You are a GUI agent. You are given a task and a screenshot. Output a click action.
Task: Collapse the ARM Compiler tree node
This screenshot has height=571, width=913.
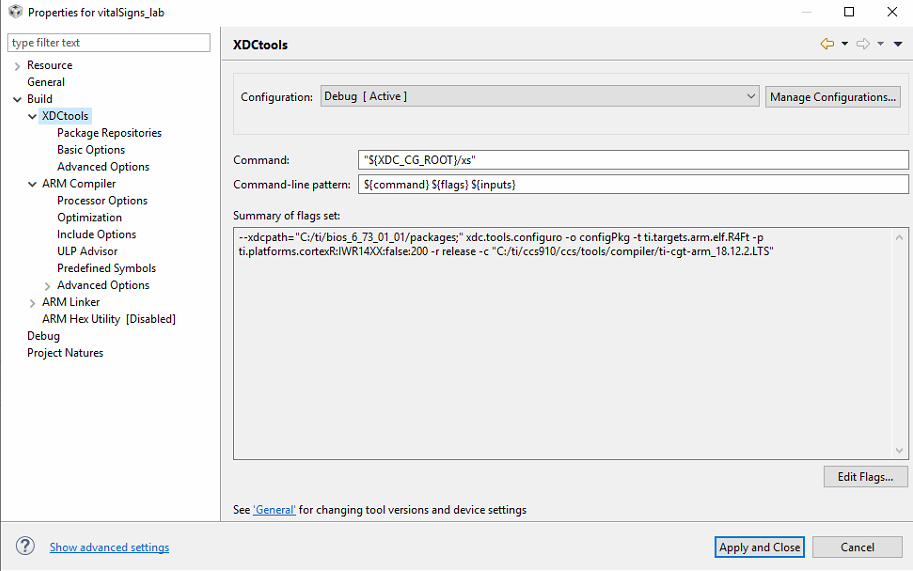(x=33, y=184)
